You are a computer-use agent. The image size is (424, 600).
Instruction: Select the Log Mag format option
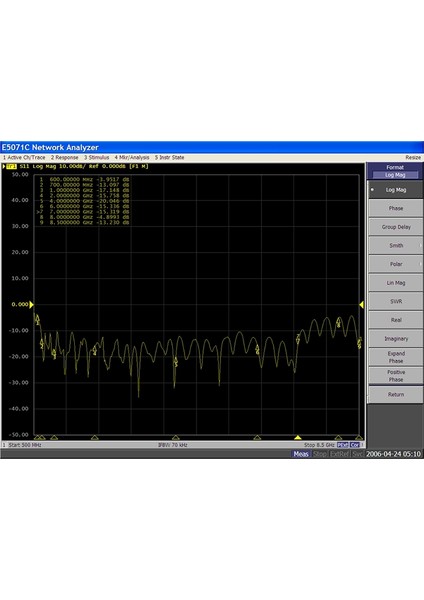point(396,190)
